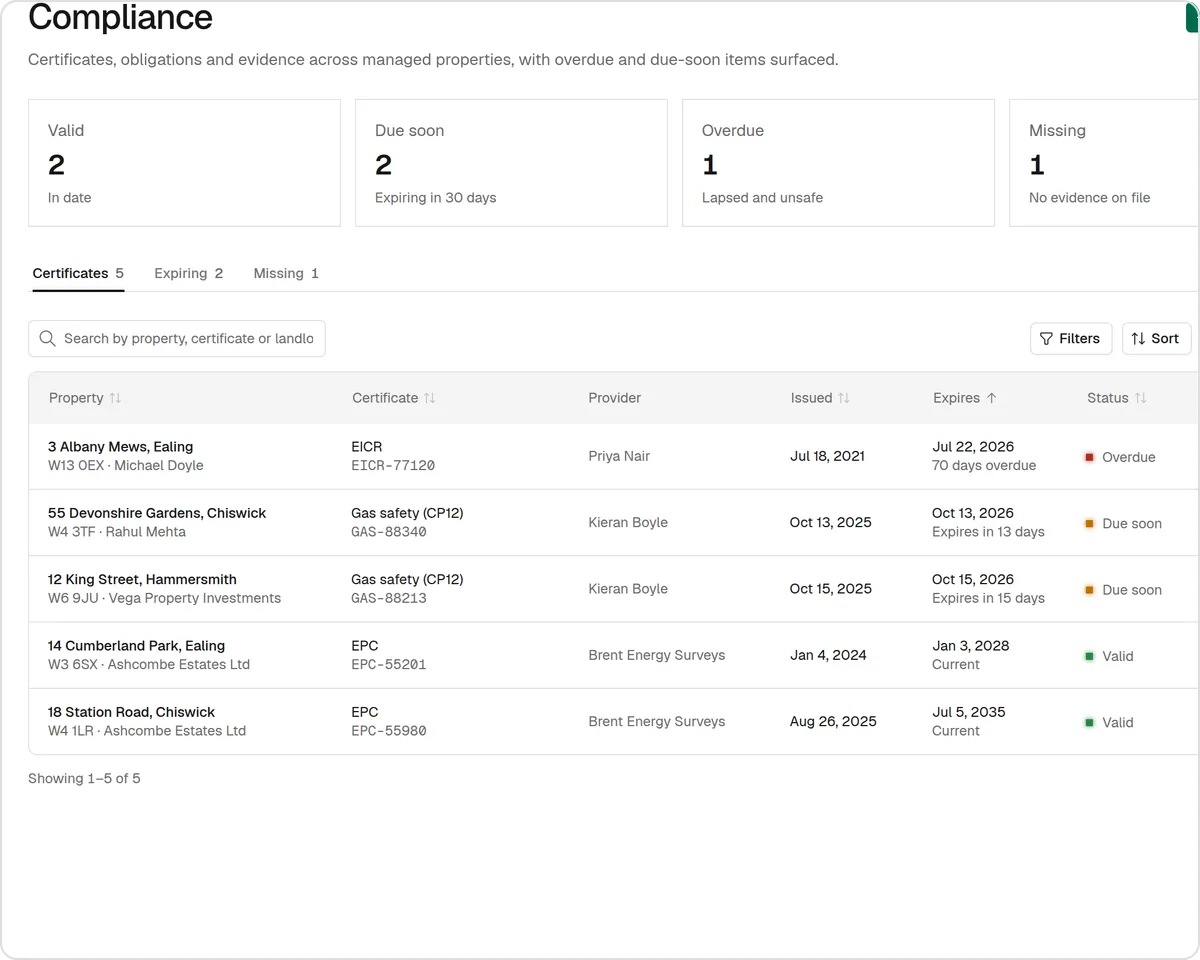Click Kieran Boyle in Devonshire Gardens row
This screenshot has width=1200, height=960.
pyautogui.click(x=628, y=522)
